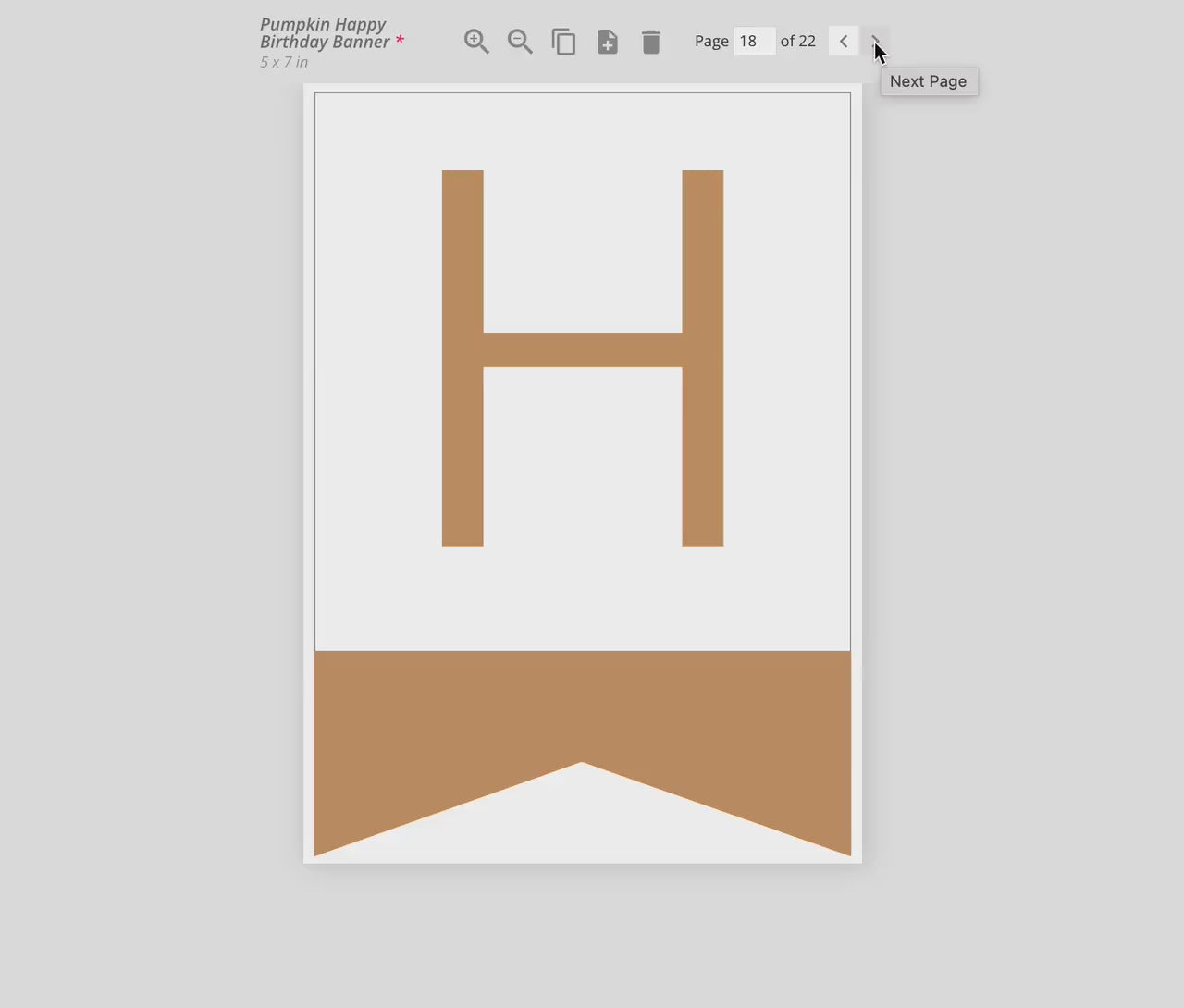Click the Pumpkin Happy Birthday Banner title

coord(324,33)
